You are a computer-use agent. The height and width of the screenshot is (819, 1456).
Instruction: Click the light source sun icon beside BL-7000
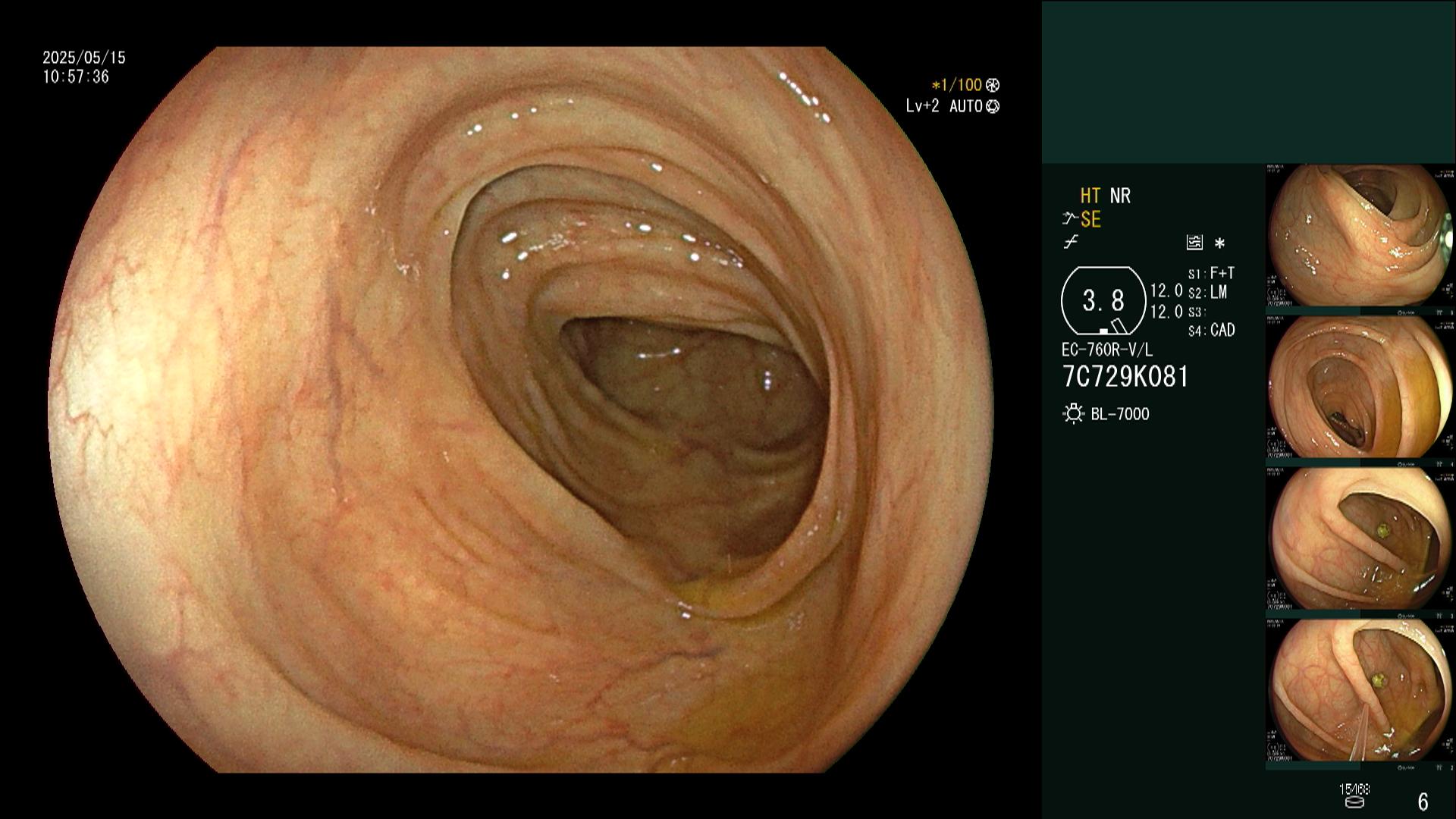pos(1073,414)
